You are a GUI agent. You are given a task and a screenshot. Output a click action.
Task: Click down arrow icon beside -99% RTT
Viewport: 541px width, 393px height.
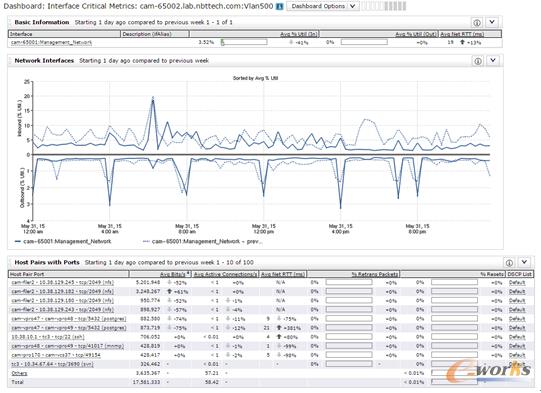coord(279,346)
